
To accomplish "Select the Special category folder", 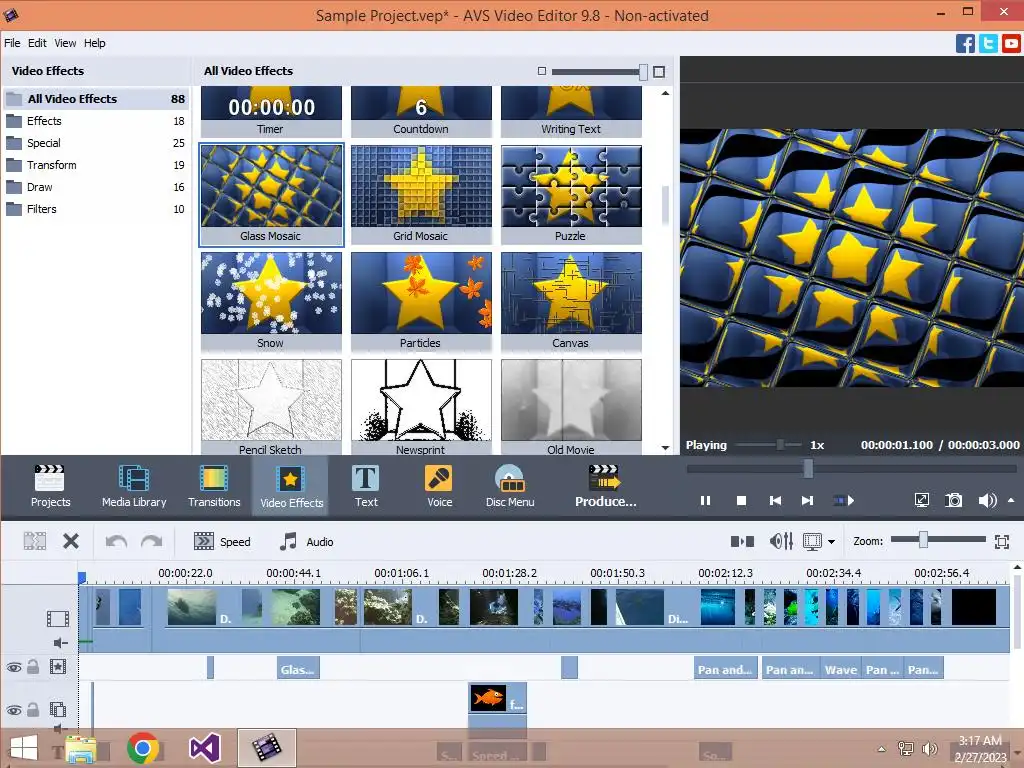I will pyautogui.click(x=96, y=143).
